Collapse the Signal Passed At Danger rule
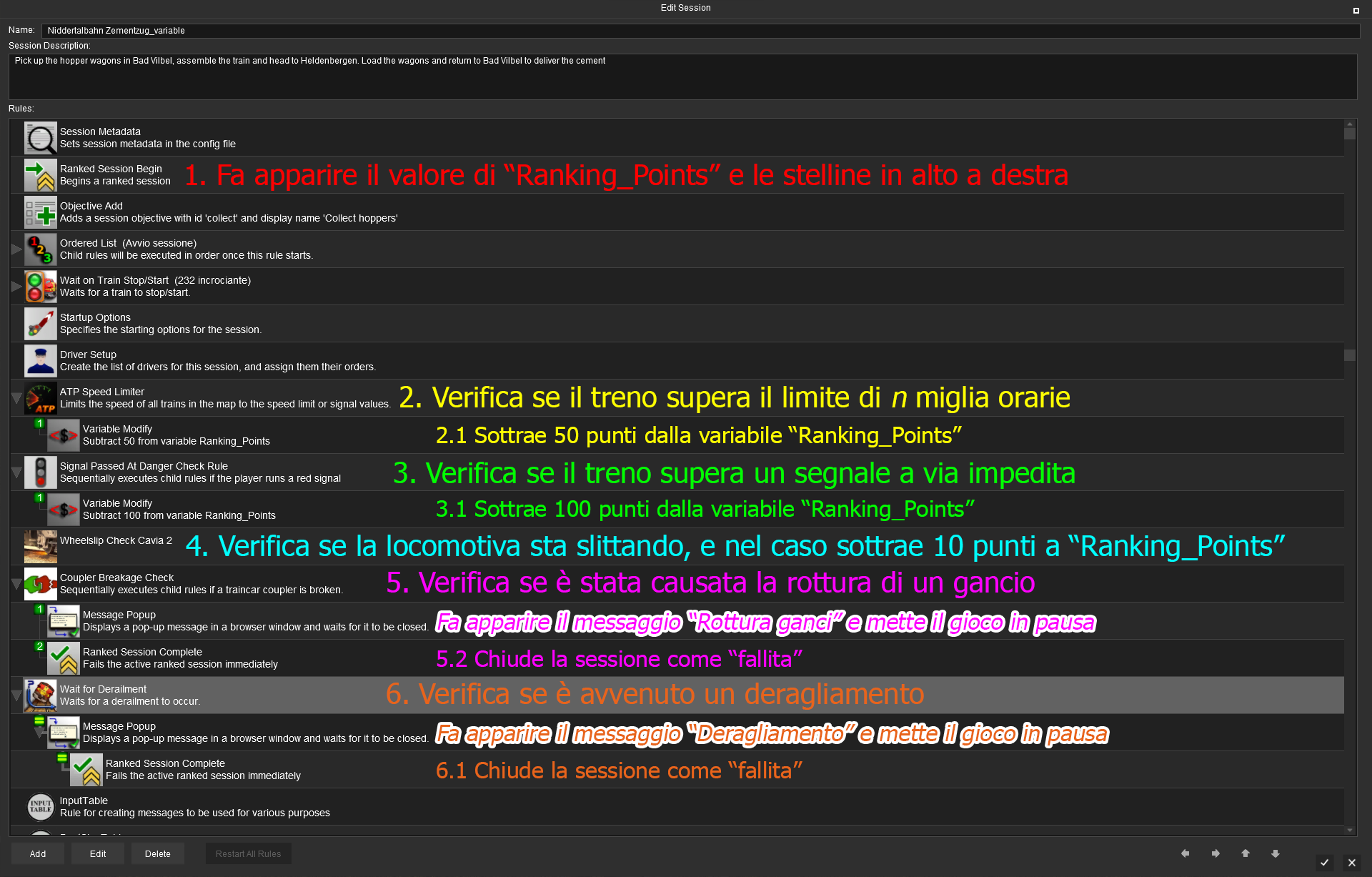This screenshot has height=877, width=1372. point(16,472)
